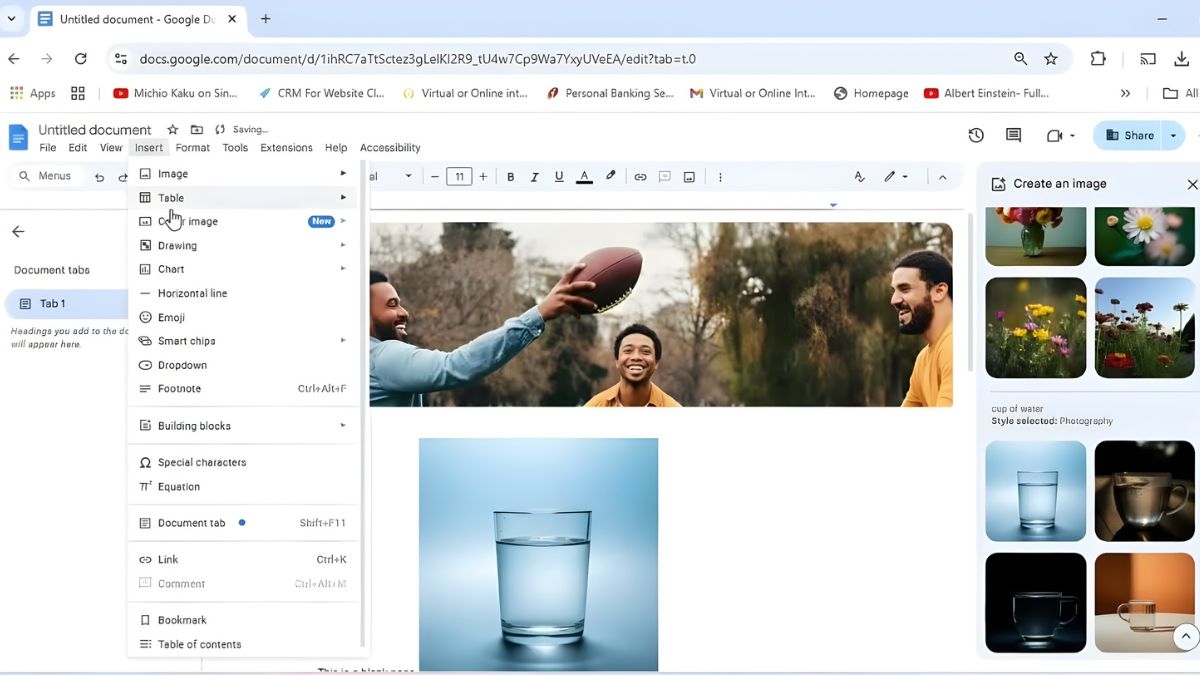Open the Format menu
Image resolution: width=1200 pixels, height=675 pixels.
(192, 147)
